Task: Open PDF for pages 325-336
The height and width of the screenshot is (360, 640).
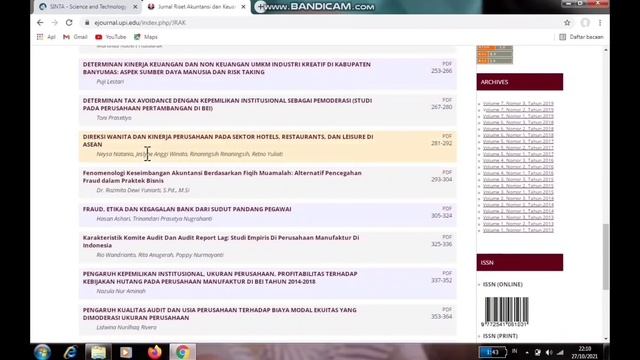Action: [447, 237]
